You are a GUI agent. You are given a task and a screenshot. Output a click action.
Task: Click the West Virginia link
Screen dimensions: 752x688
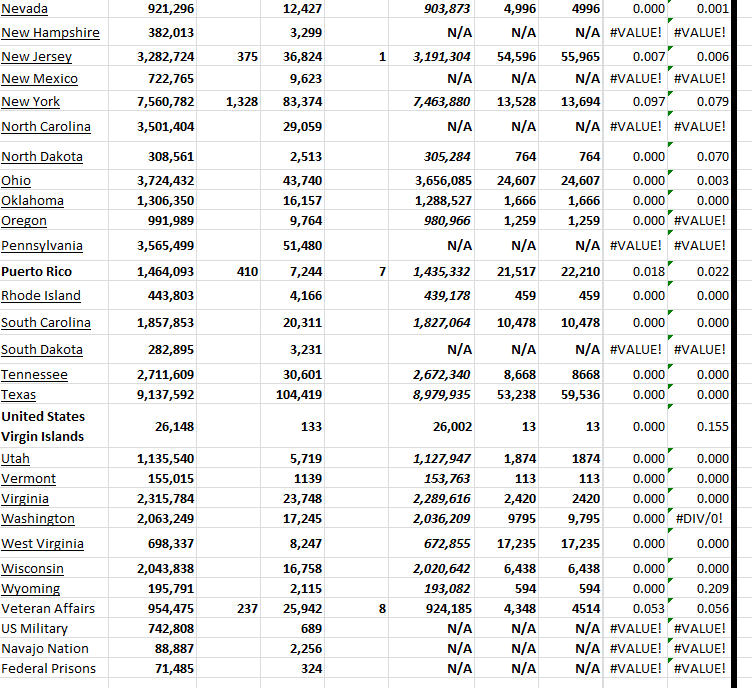point(42,544)
